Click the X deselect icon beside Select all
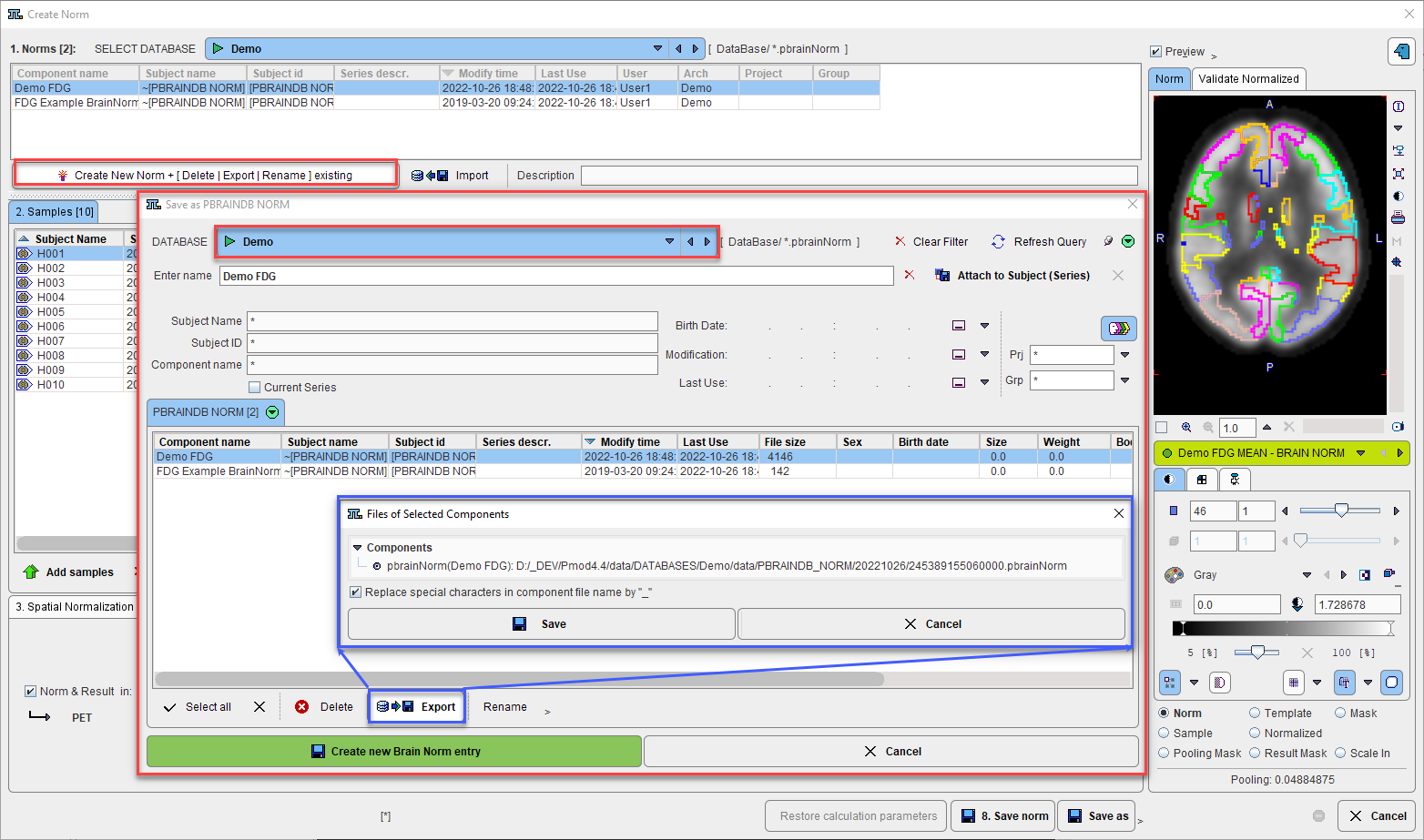Viewport: 1424px width, 840px height. (259, 707)
